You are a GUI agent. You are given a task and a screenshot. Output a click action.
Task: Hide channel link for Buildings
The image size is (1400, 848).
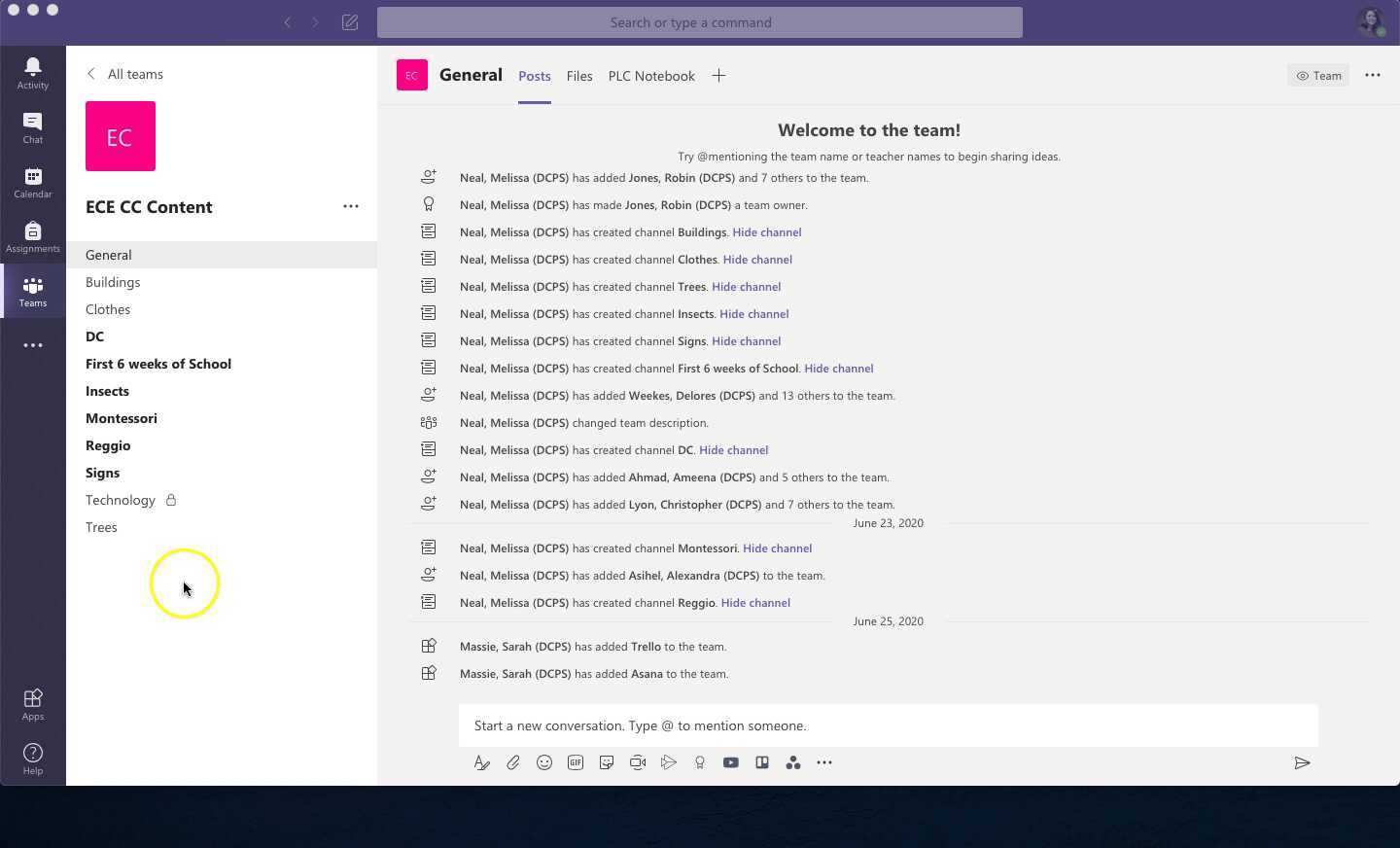click(x=767, y=232)
